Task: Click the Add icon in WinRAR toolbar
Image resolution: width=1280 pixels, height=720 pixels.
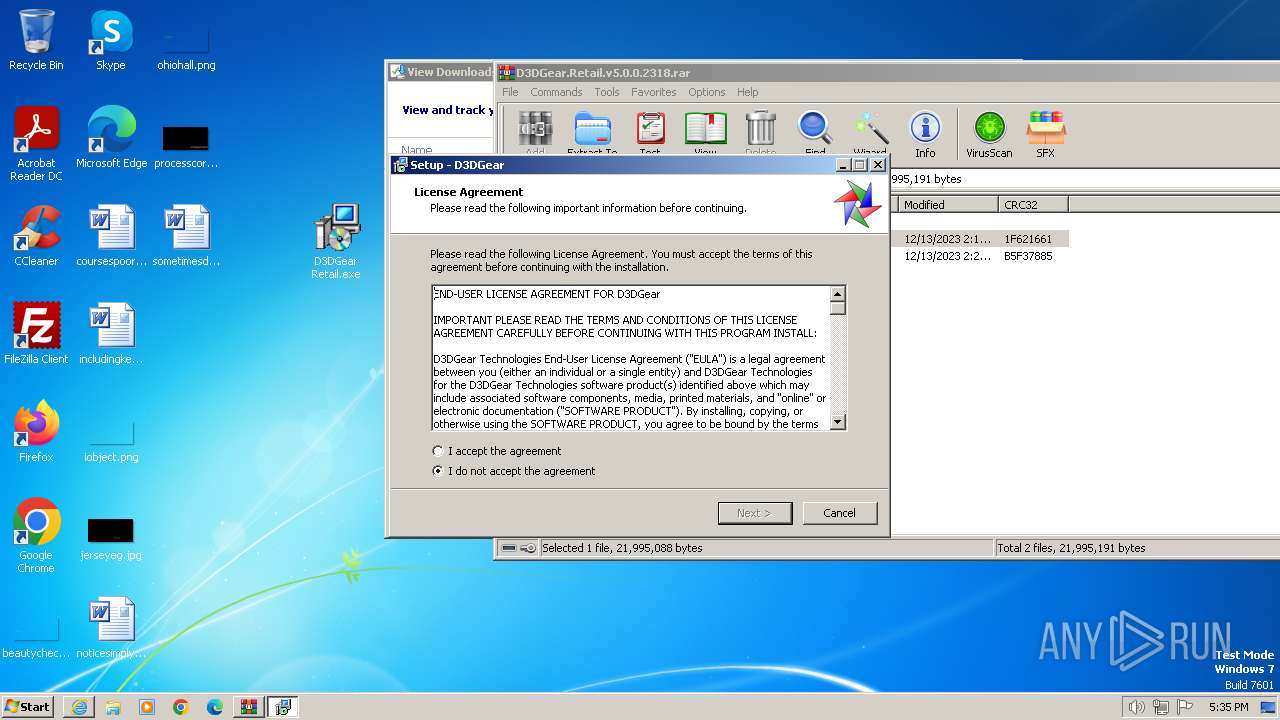Action: pyautogui.click(x=535, y=133)
